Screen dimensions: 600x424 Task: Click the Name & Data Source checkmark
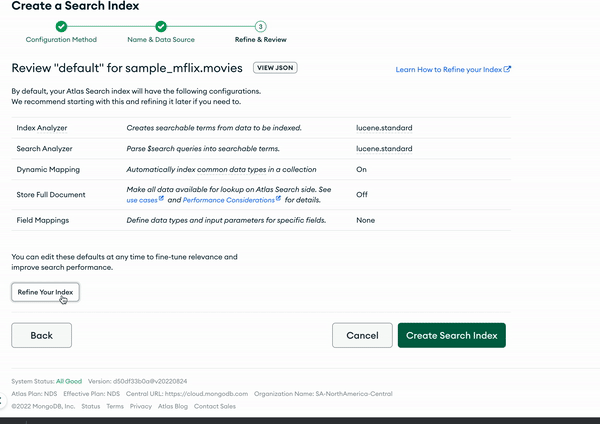(x=161, y=26)
